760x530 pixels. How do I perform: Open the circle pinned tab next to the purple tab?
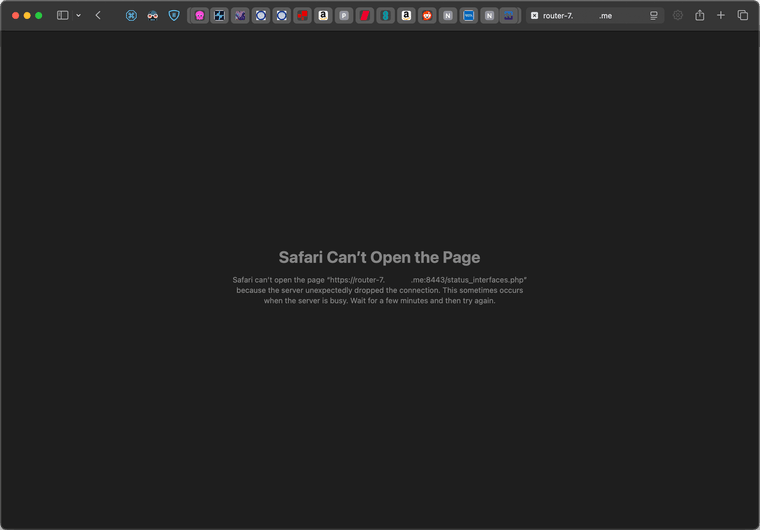click(261, 16)
